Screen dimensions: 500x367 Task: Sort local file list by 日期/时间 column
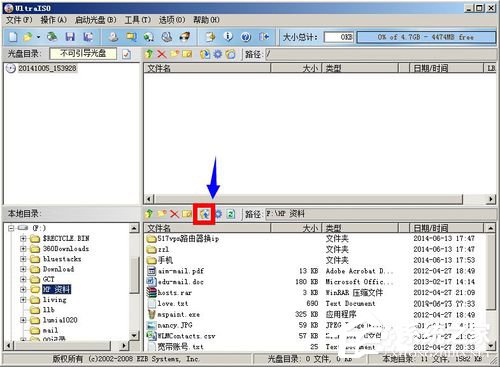pos(446,228)
